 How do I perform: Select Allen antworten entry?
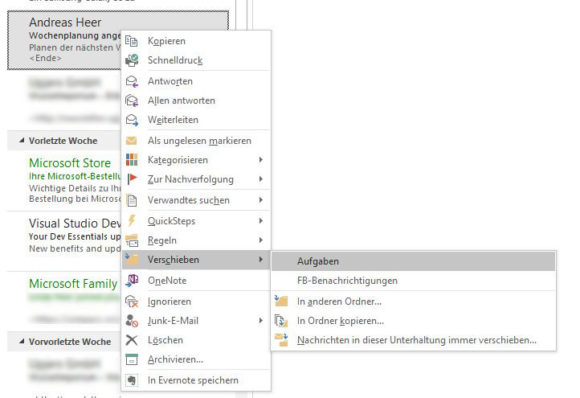[x=196, y=100]
